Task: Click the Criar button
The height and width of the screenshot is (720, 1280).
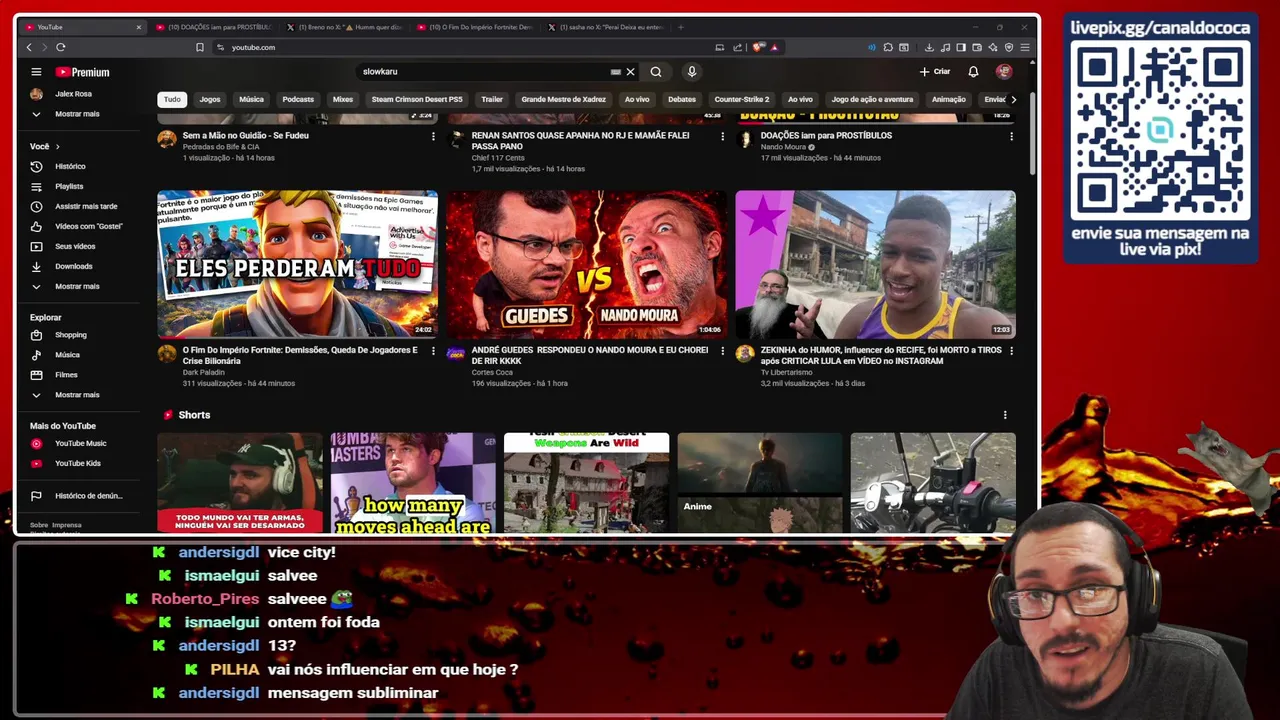Action: click(935, 72)
